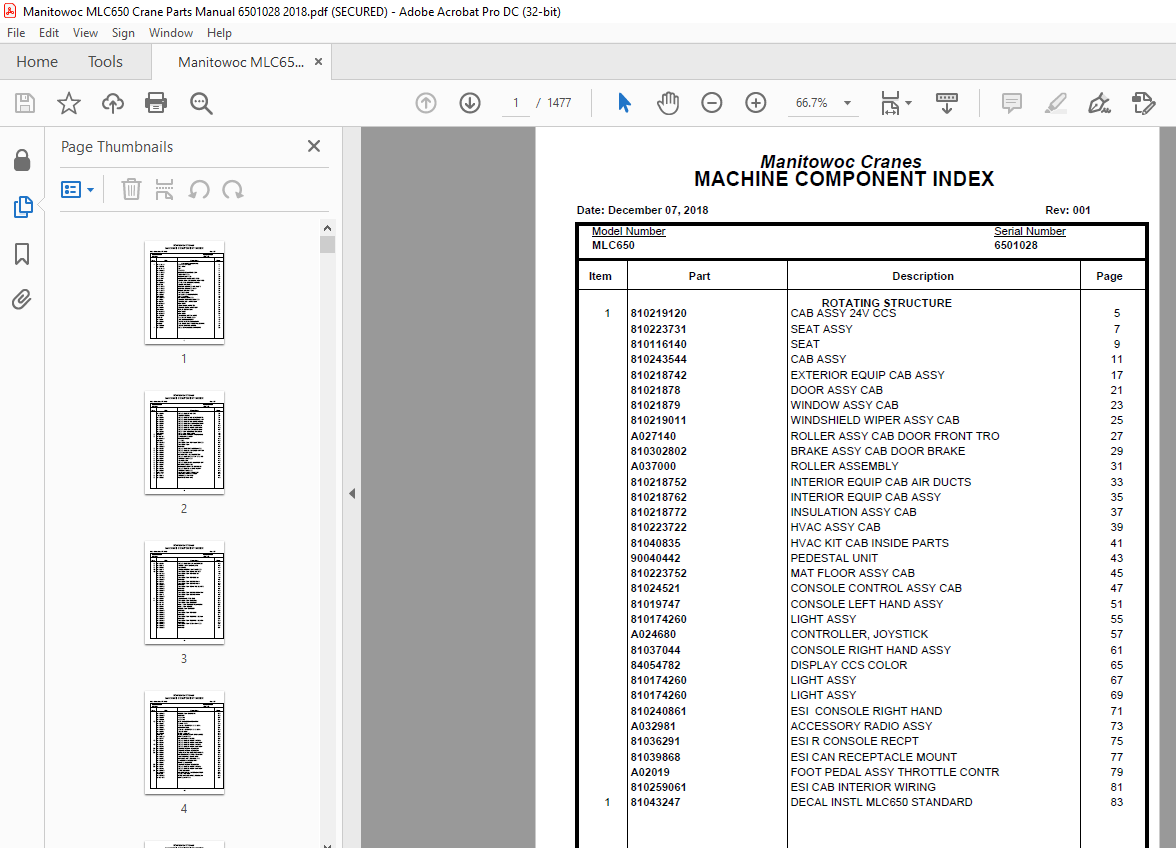Click HVAC ASSY CAB description
This screenshot has height=848, width=1176.
pyautogui.click(x=836, y=527)
